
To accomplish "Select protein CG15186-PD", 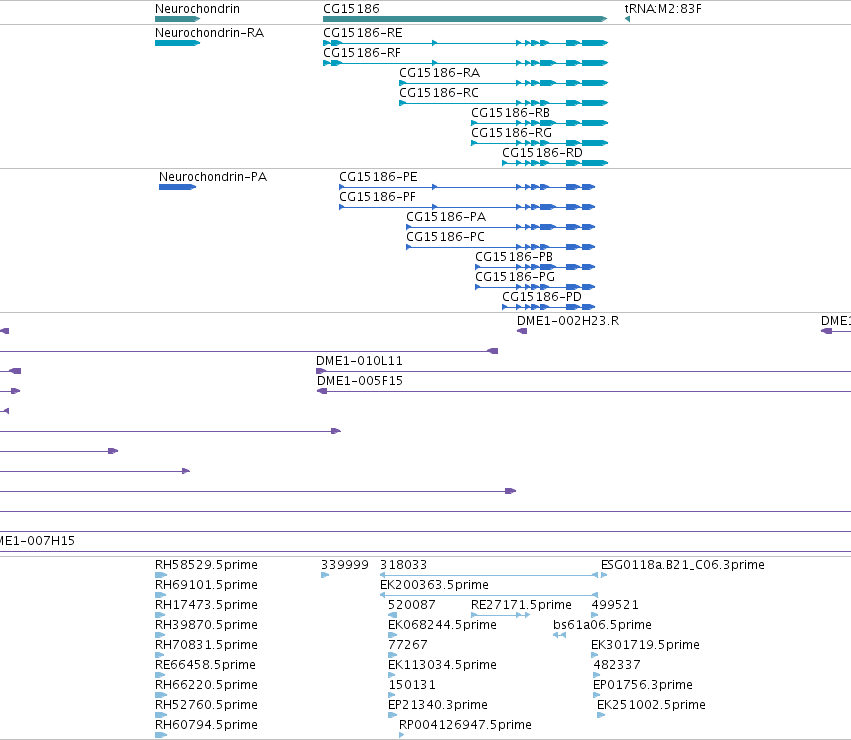I will coord(542,297).
